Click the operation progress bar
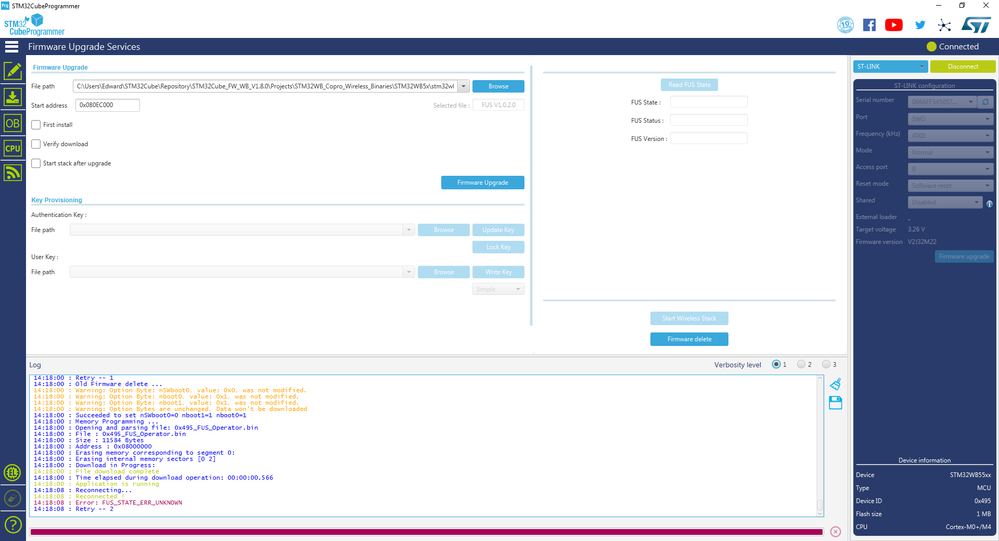Image resolution: width=999 pixels, height=541 pixels. point(427,531)
